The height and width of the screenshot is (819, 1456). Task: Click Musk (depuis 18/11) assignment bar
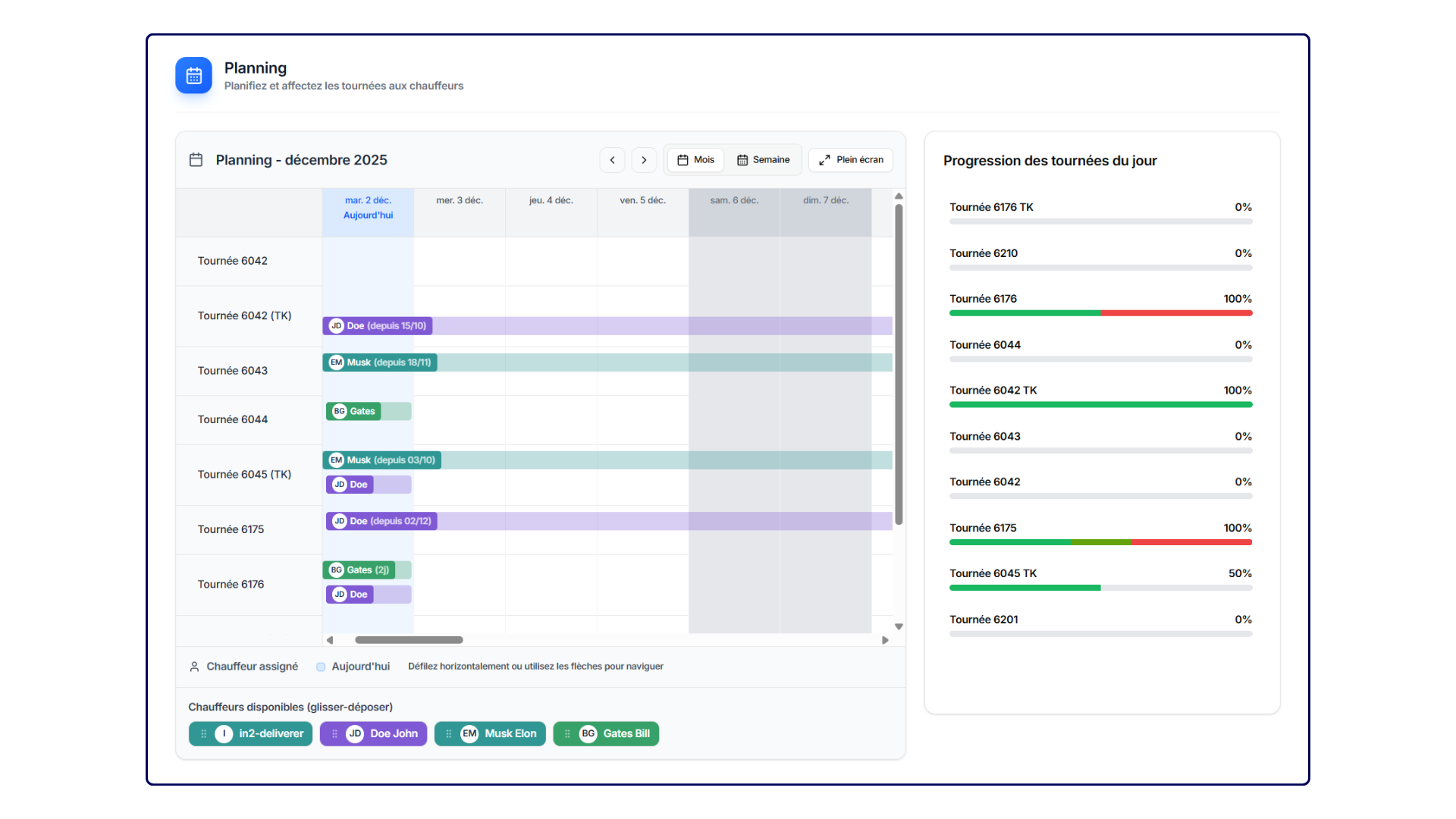[381, 362]
